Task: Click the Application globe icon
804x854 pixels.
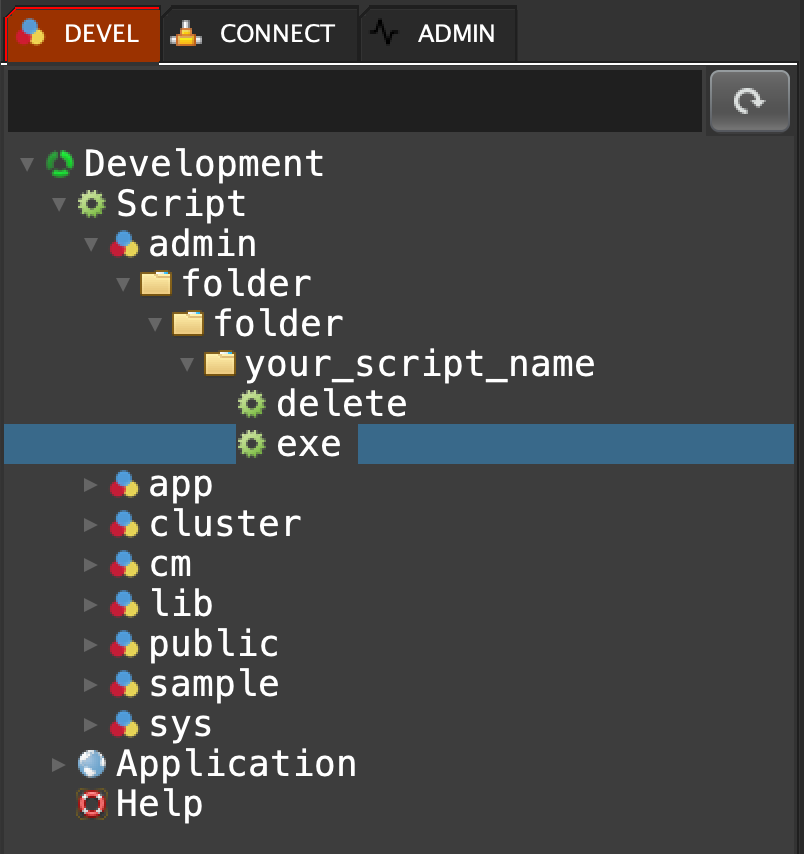Action: [92, 764]
